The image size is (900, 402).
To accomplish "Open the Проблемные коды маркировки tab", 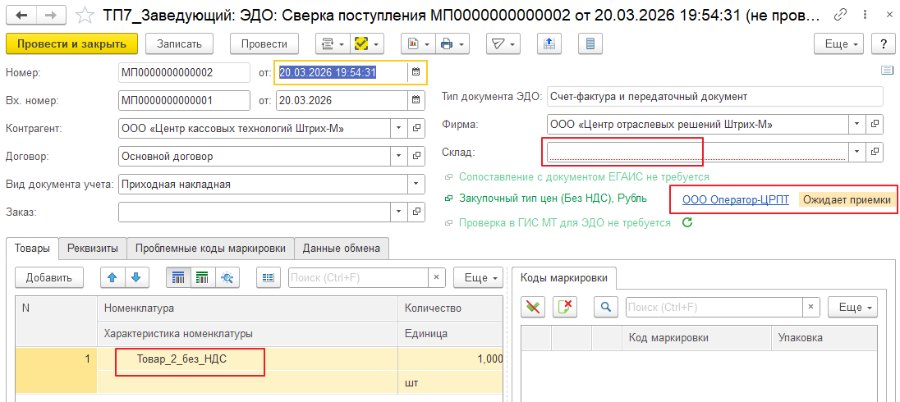I will coord(210,249).
